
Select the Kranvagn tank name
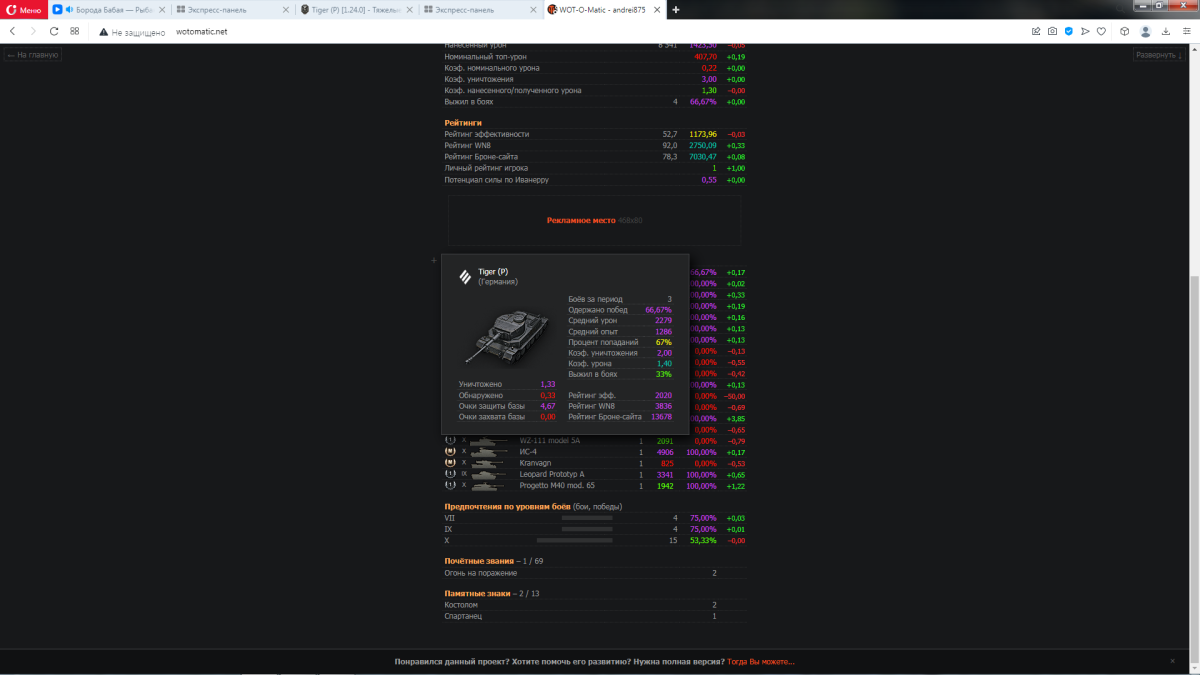[x=535, y=463]
